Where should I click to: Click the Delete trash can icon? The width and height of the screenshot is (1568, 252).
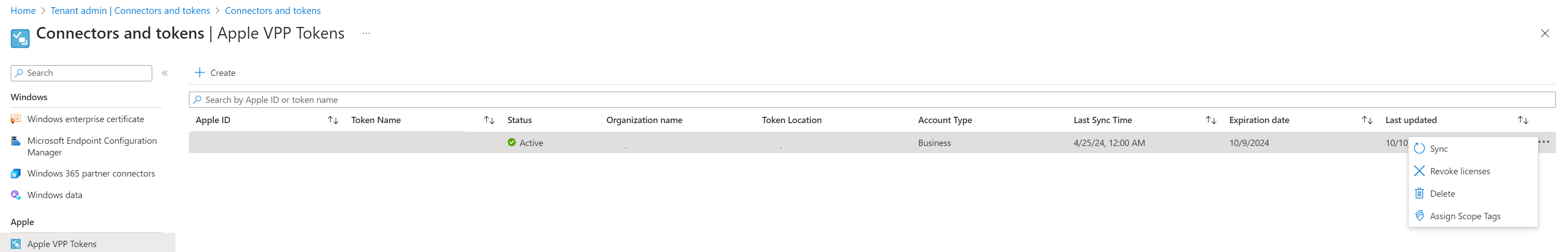[x=1419, y=194]
